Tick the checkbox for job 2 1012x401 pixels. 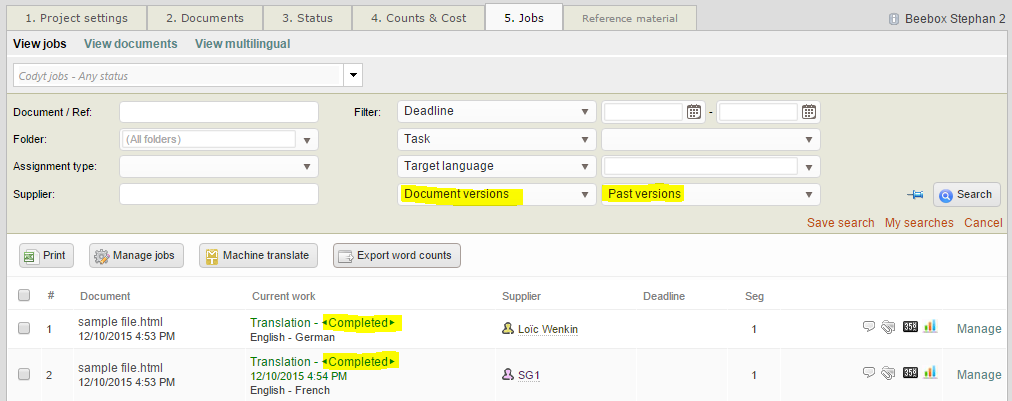[24, 374]
